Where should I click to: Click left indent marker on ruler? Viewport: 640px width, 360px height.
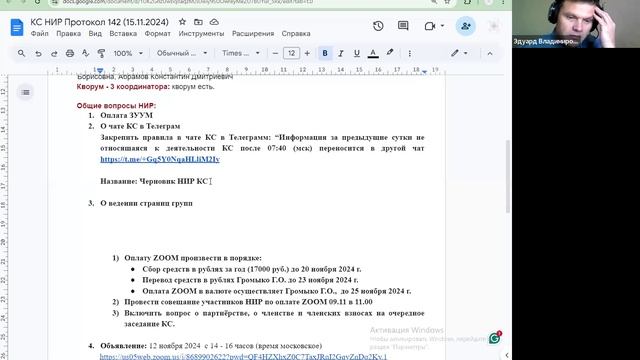[100, 70]
